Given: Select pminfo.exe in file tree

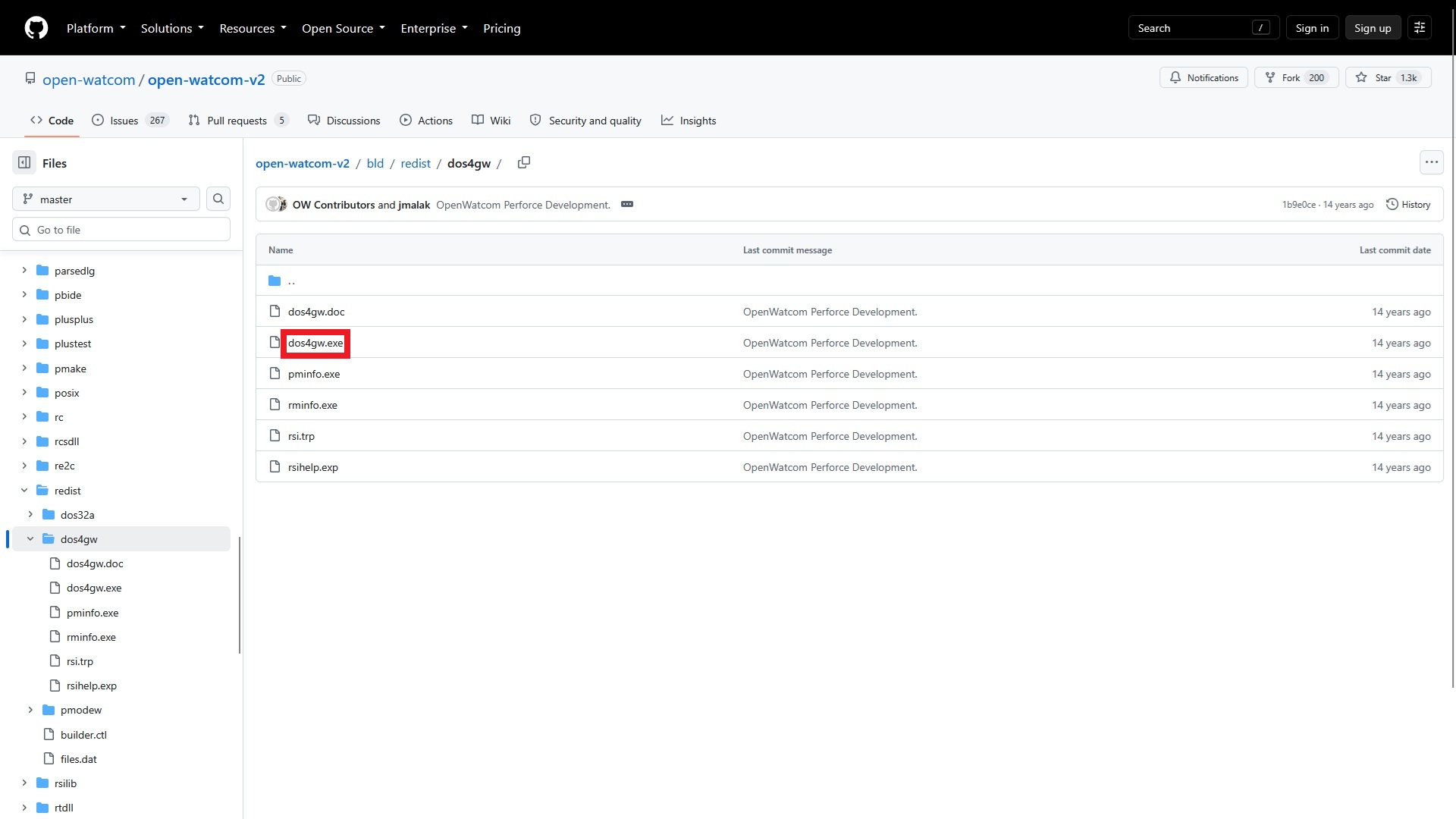Looking at the screenshot, I should point(93,613).
